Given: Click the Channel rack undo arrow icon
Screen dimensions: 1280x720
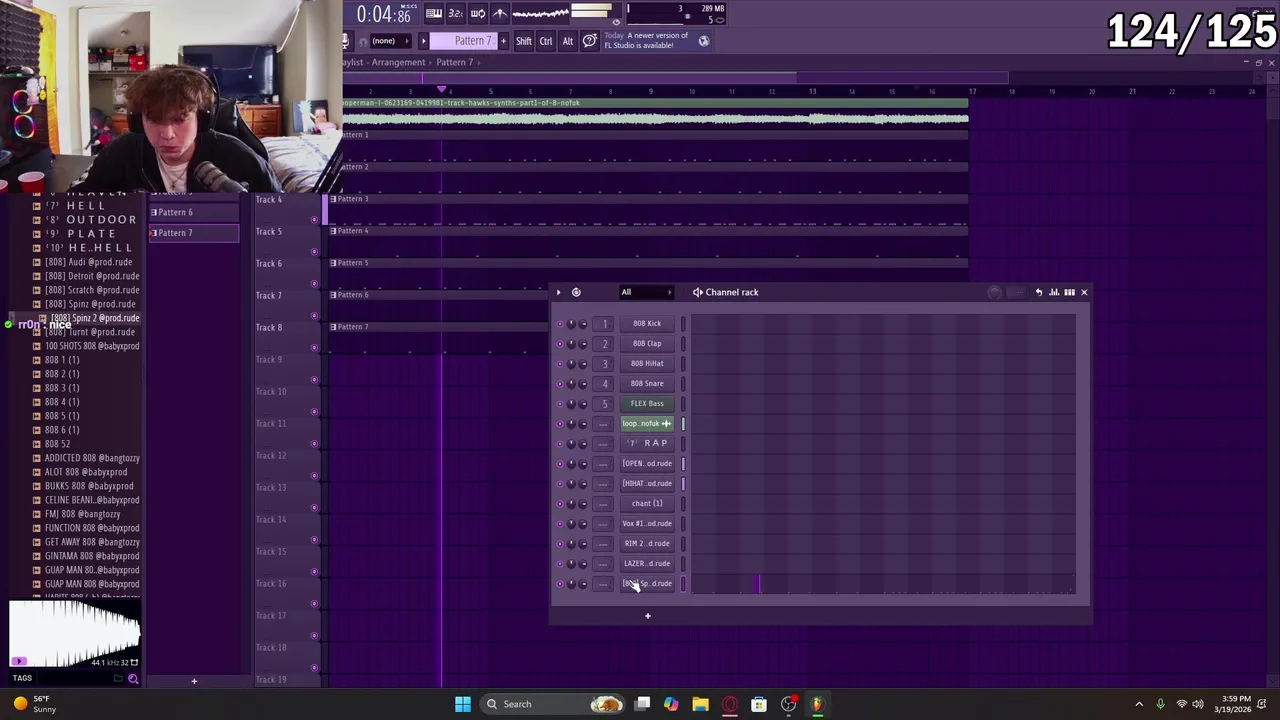Looking at the screenshot, I should click(1039, 292).
